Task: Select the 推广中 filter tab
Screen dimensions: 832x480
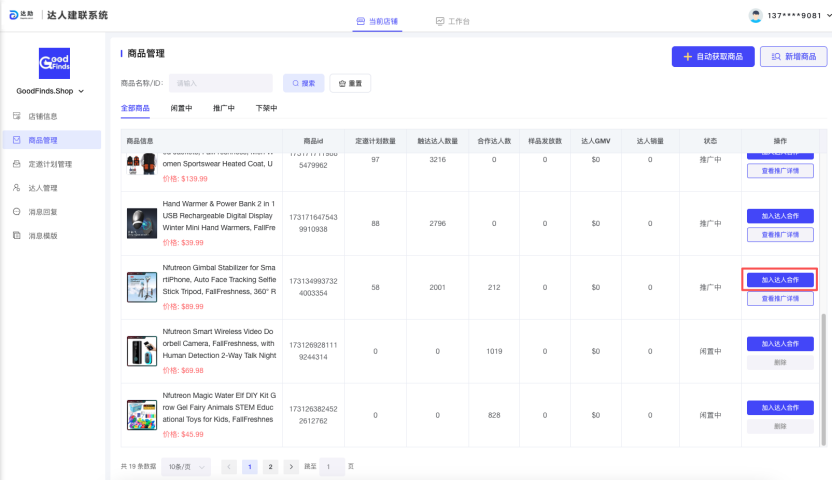Action: pos(224,108)
